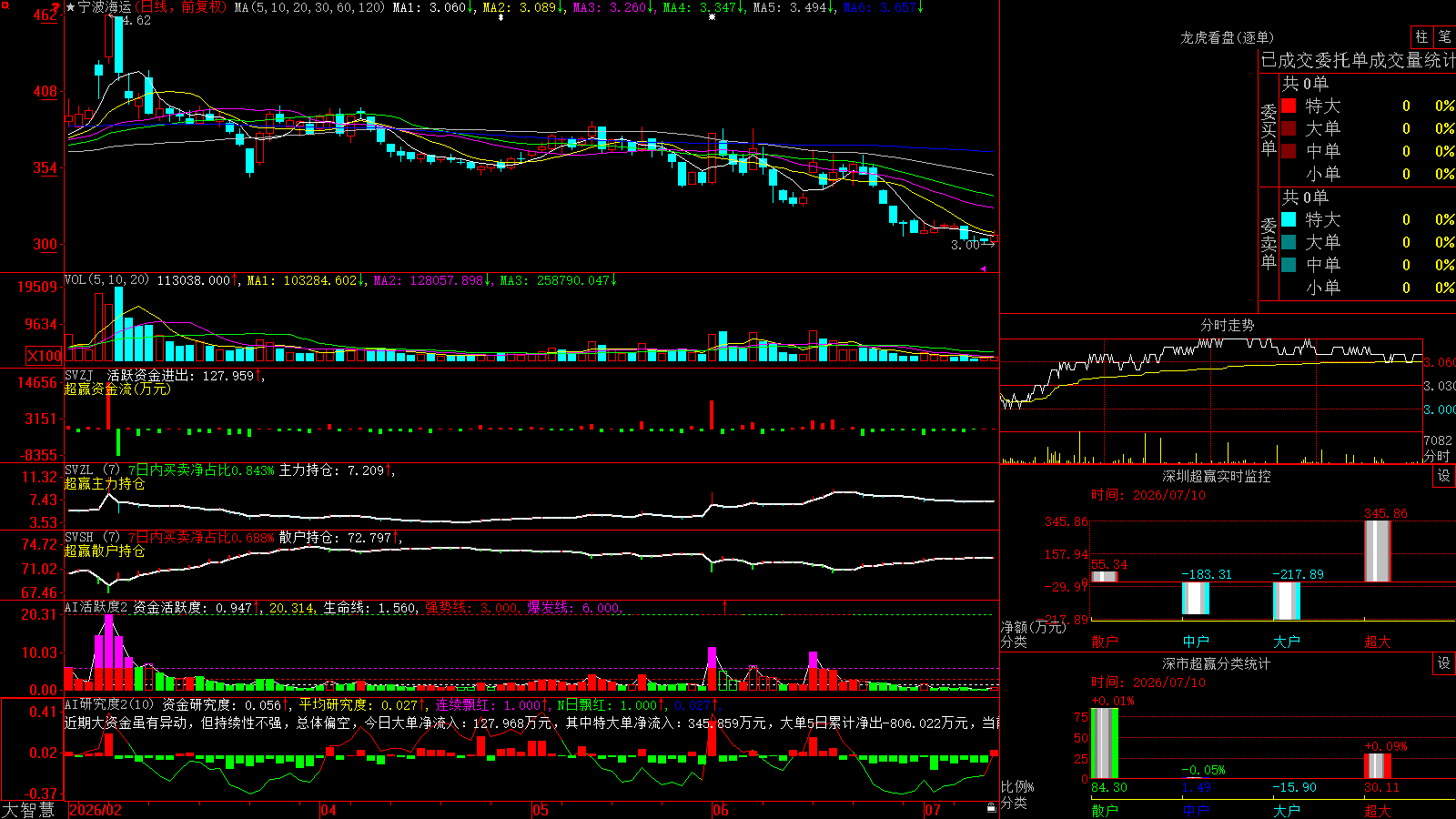Screen dimensions: 1456x819
Task: Open 设 settings for 深市超赢分类统计
Action: (1444, 663)
